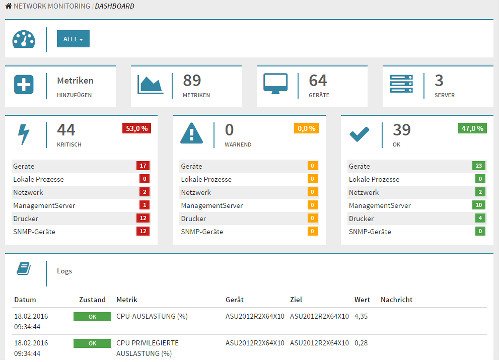Select Netzwerk row in Warnend panel
The width and height of the screenshot is (500, 362).
pyautogui.click(x=249, y=192)
